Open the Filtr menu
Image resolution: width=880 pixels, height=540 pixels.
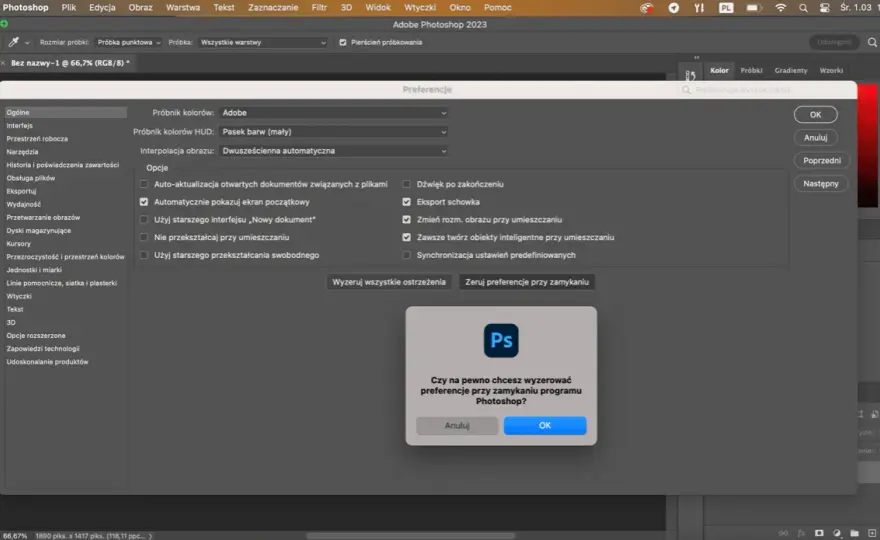pyautogui.click(x=319, y=8)
